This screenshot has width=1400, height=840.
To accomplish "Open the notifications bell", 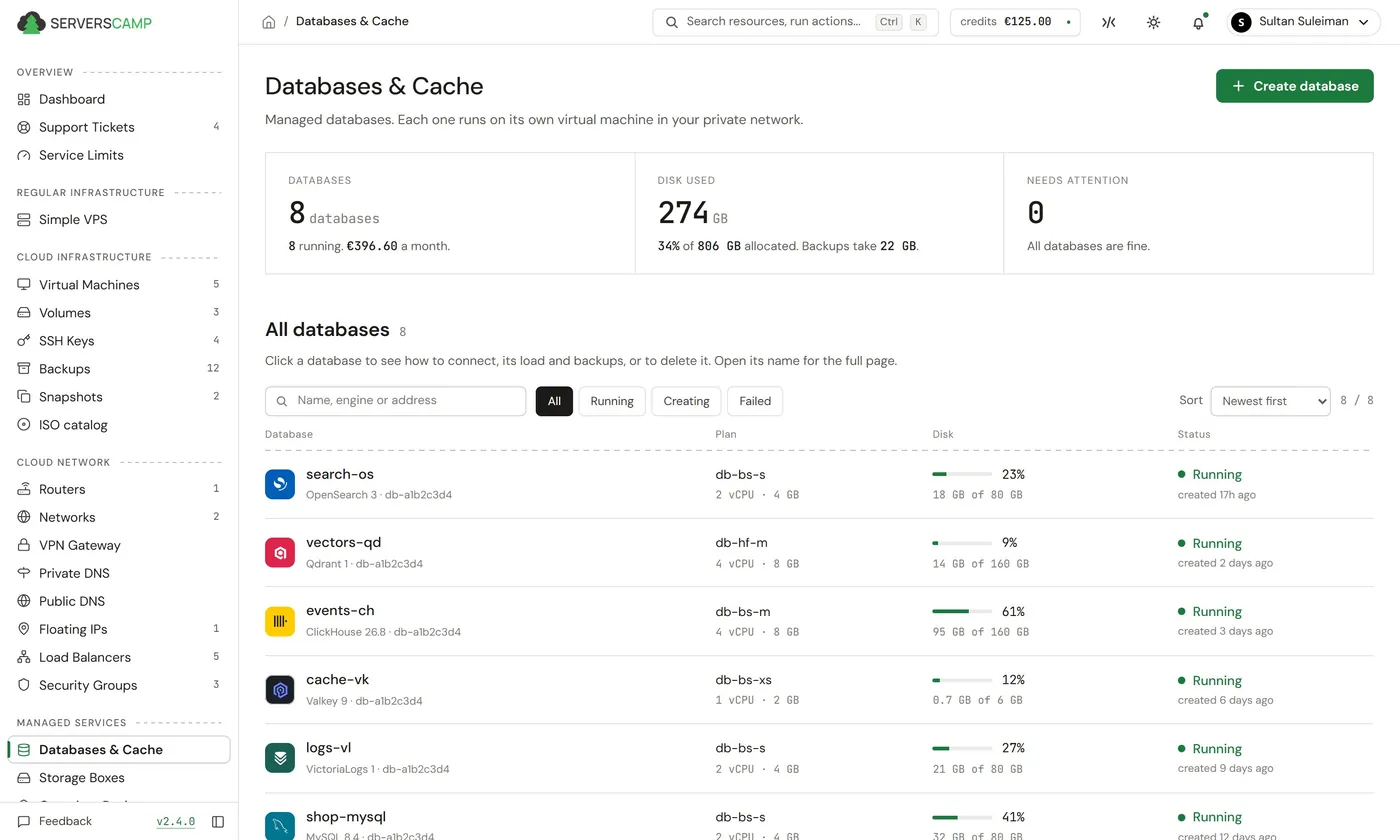I will [1198, 22].
